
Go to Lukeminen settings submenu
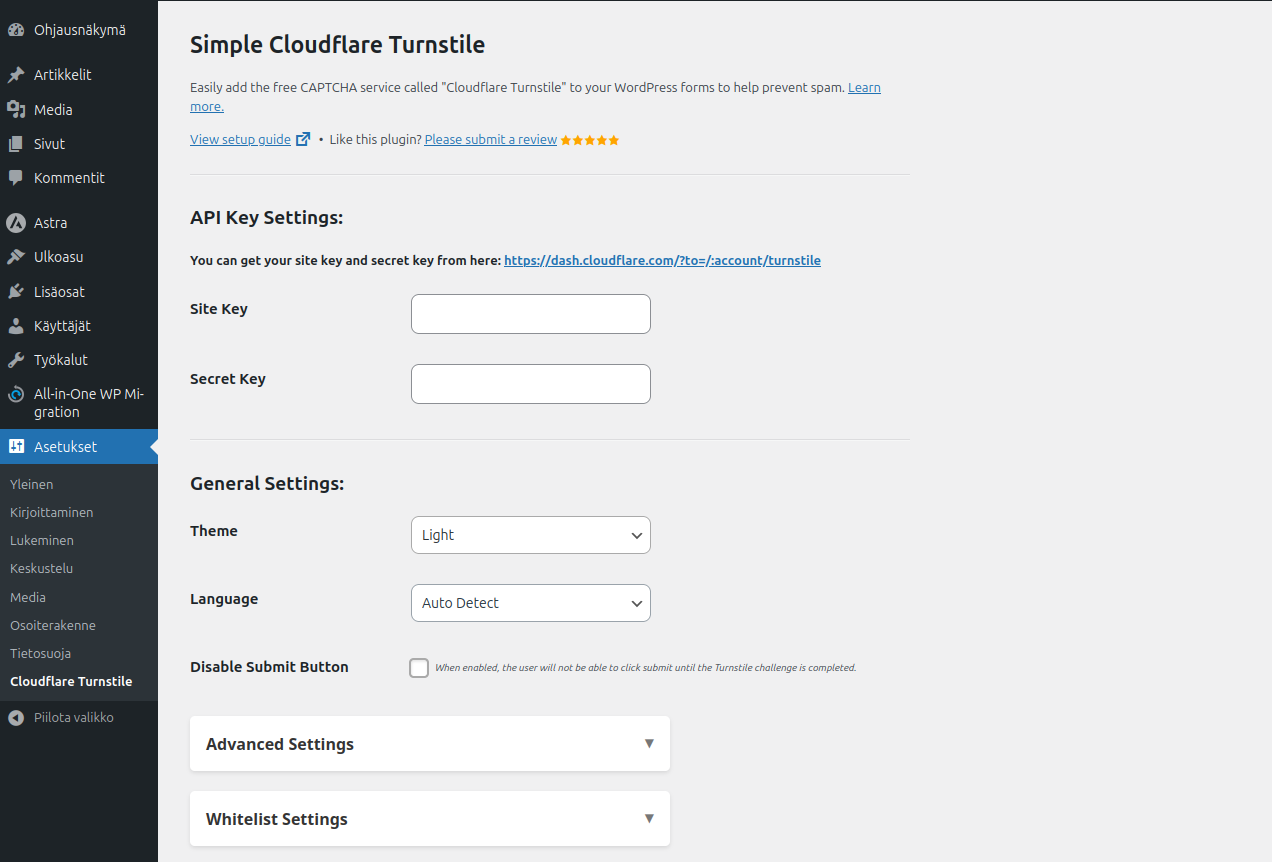point(42,540)
